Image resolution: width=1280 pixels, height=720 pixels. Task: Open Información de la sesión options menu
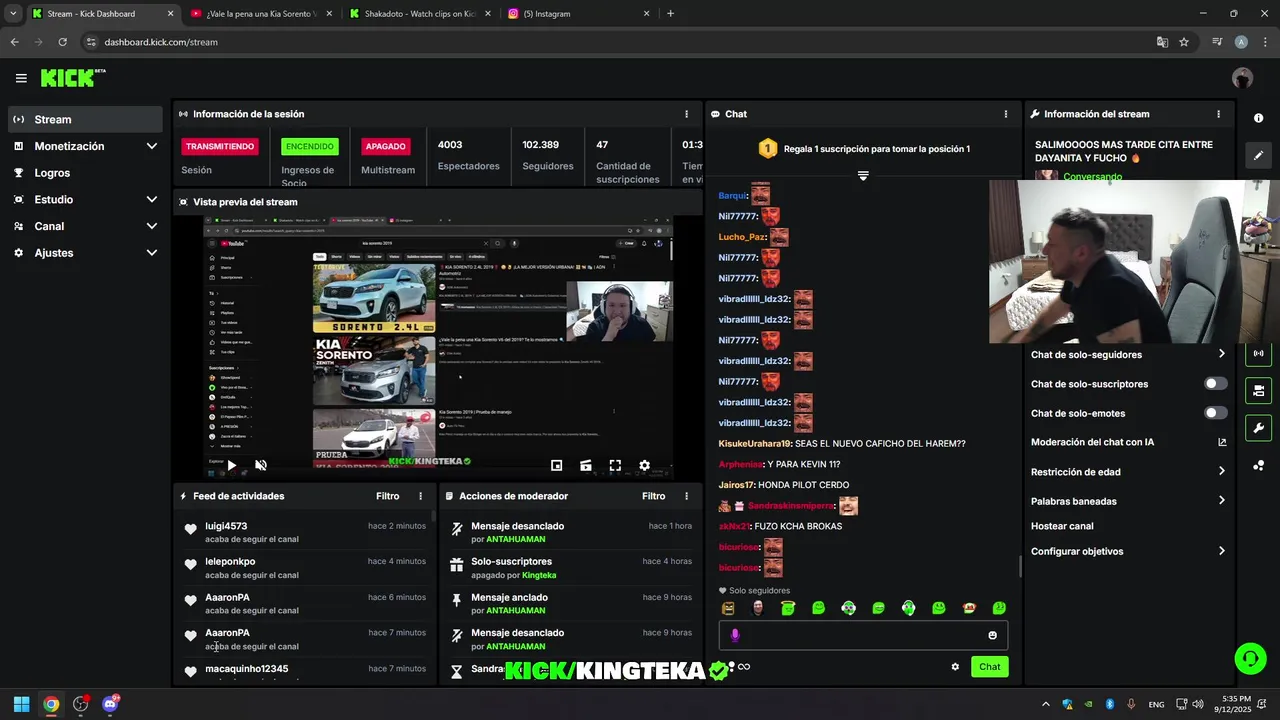pyautogui.click(x=686, y=114)
